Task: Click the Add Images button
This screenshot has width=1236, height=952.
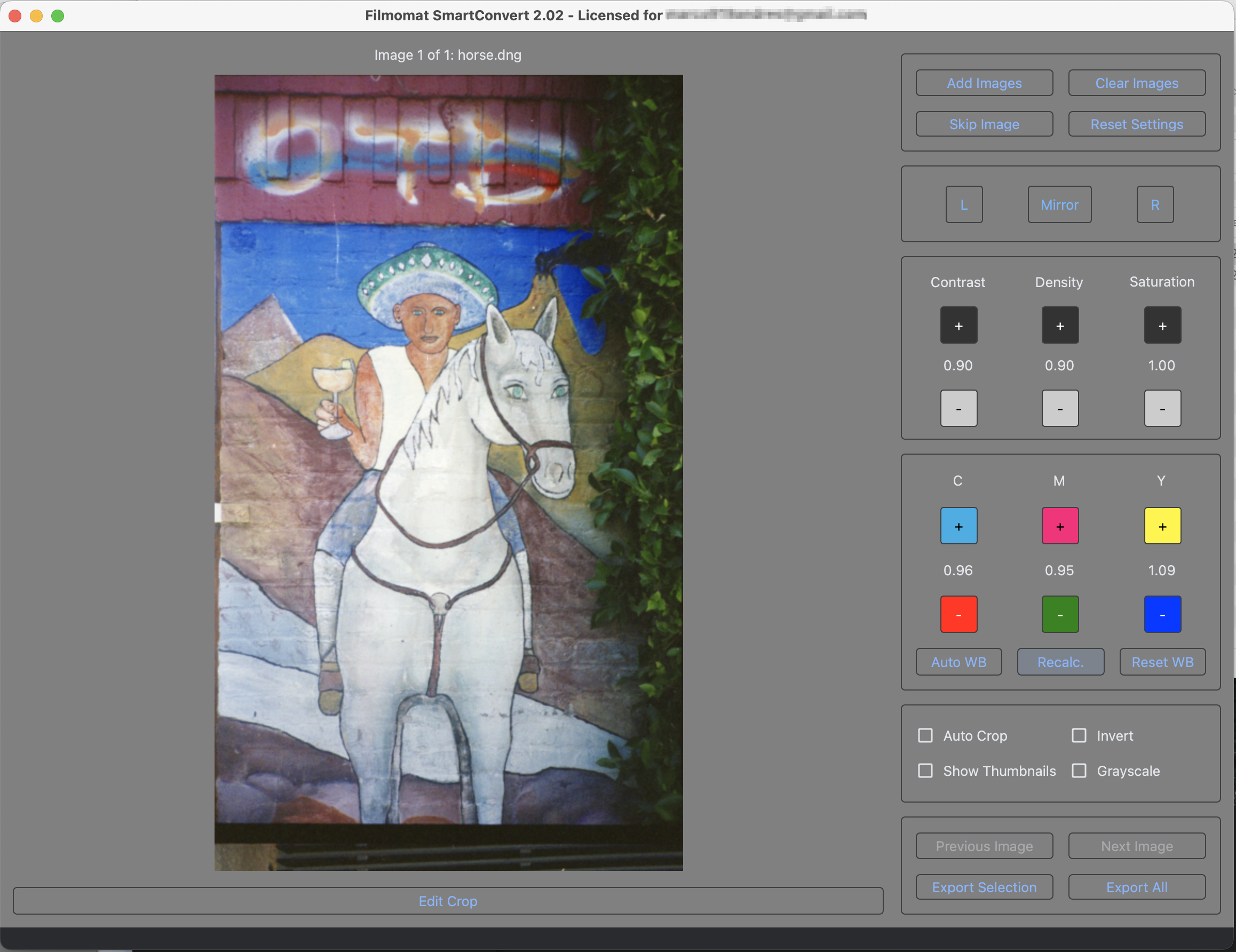Action: [984, 83]
